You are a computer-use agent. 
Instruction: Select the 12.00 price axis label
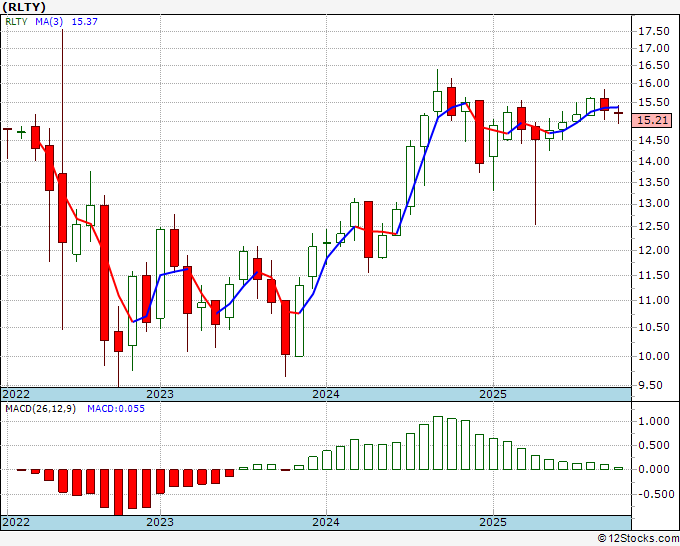(654, 250)
